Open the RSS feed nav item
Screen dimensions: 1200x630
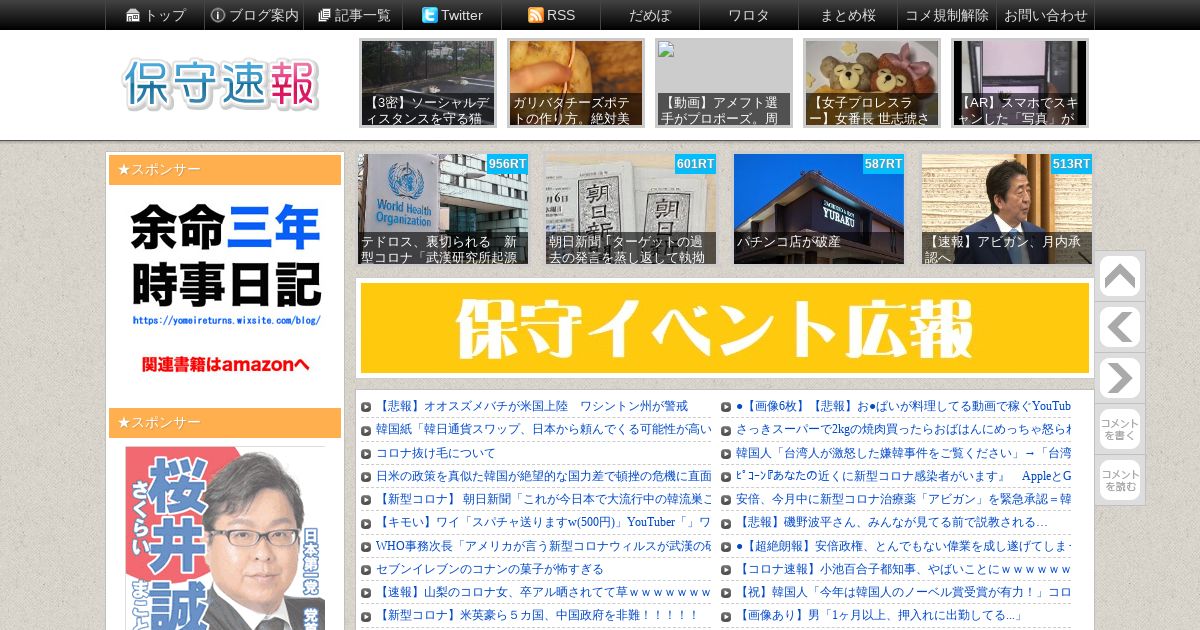(x=551, y=15)
